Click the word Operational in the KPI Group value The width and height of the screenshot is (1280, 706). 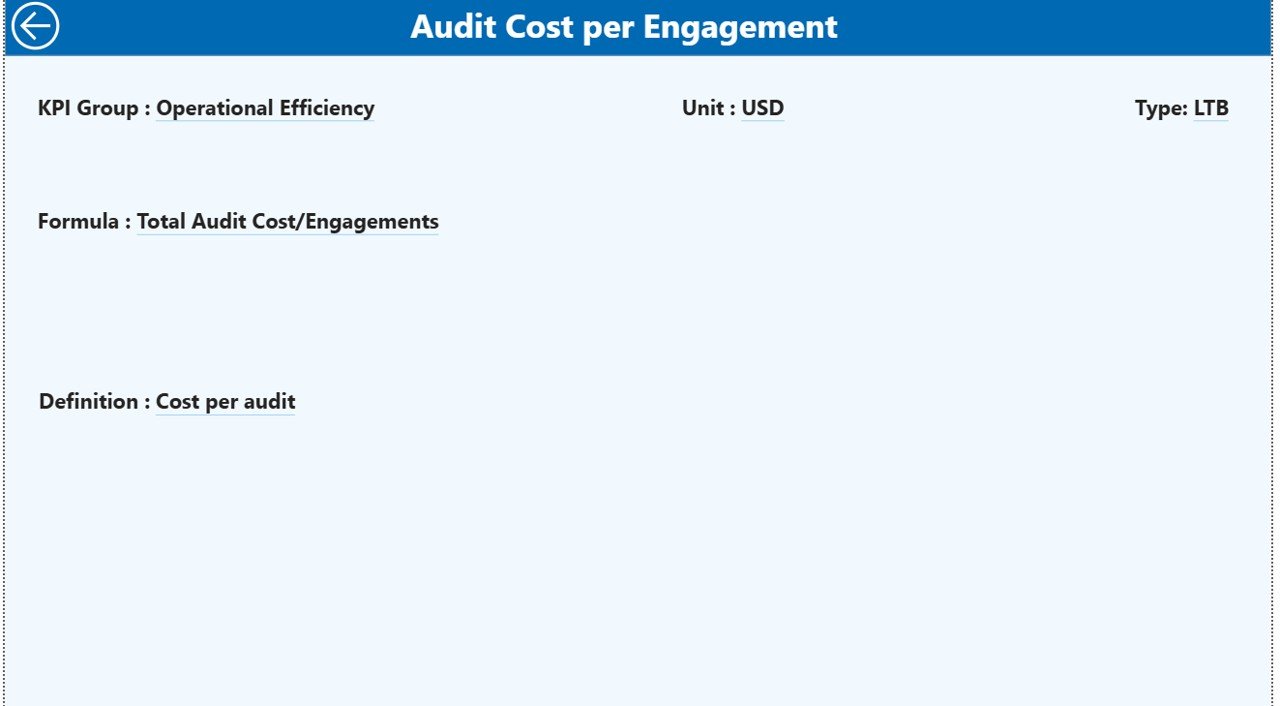[x=214, y=108]
